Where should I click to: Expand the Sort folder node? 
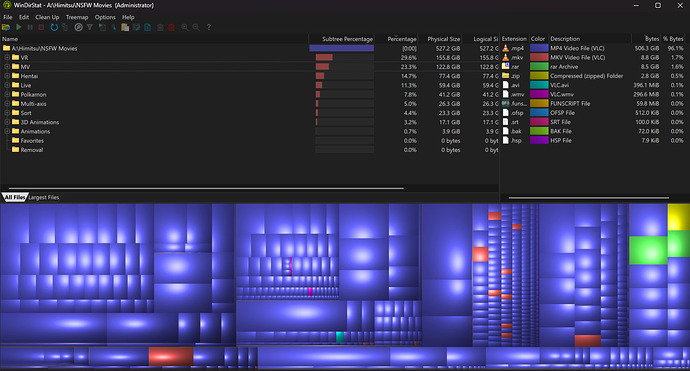coord(7,113)
